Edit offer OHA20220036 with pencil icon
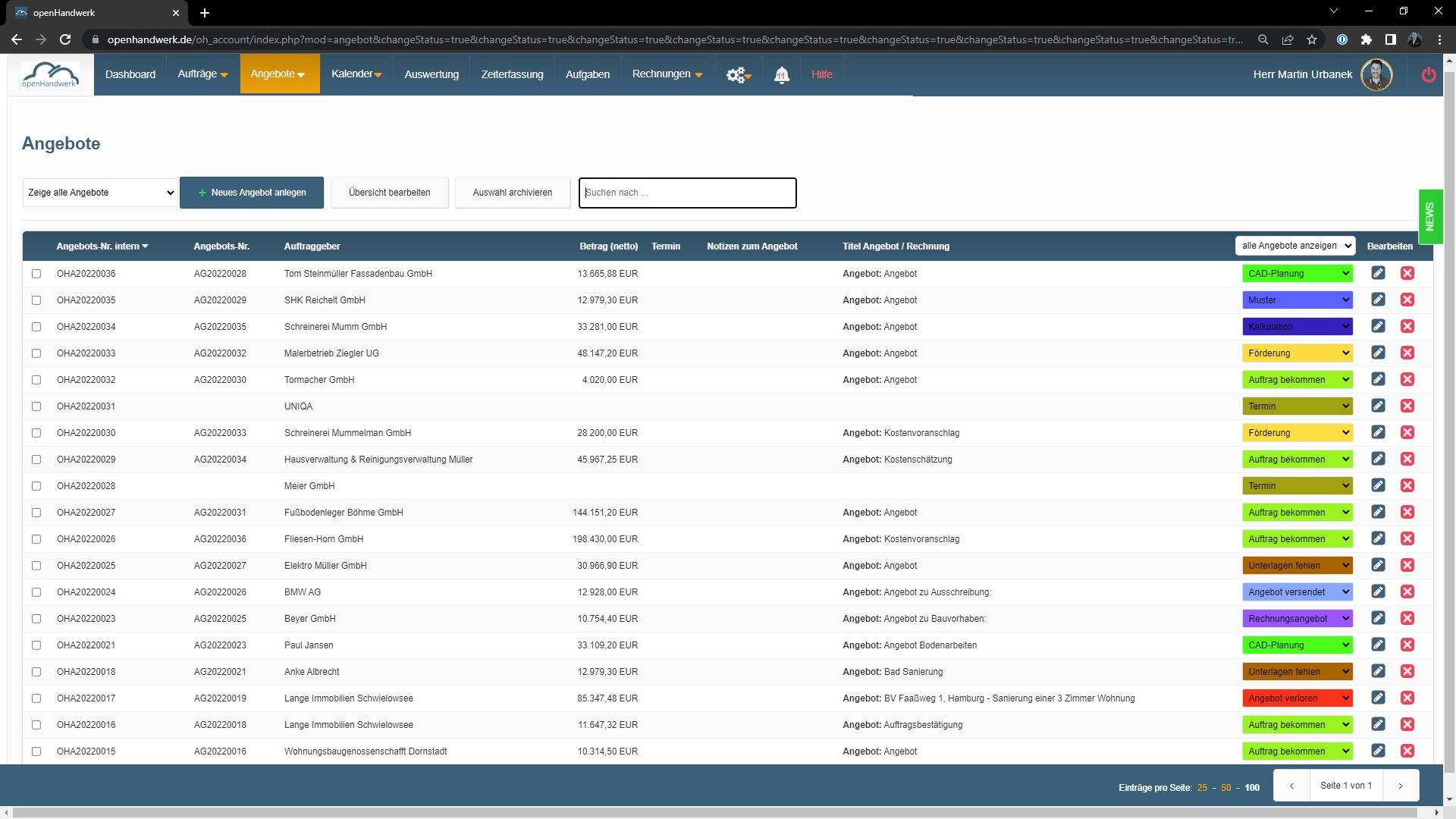 1378,273
